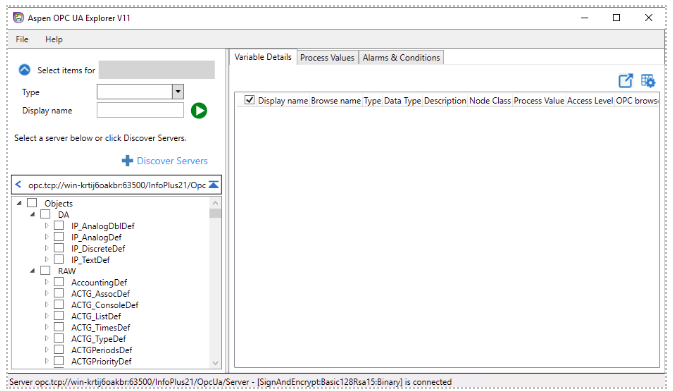The image size is (673, 391).
Task: Check the AccountingDef checkbox
Action: 59,282
